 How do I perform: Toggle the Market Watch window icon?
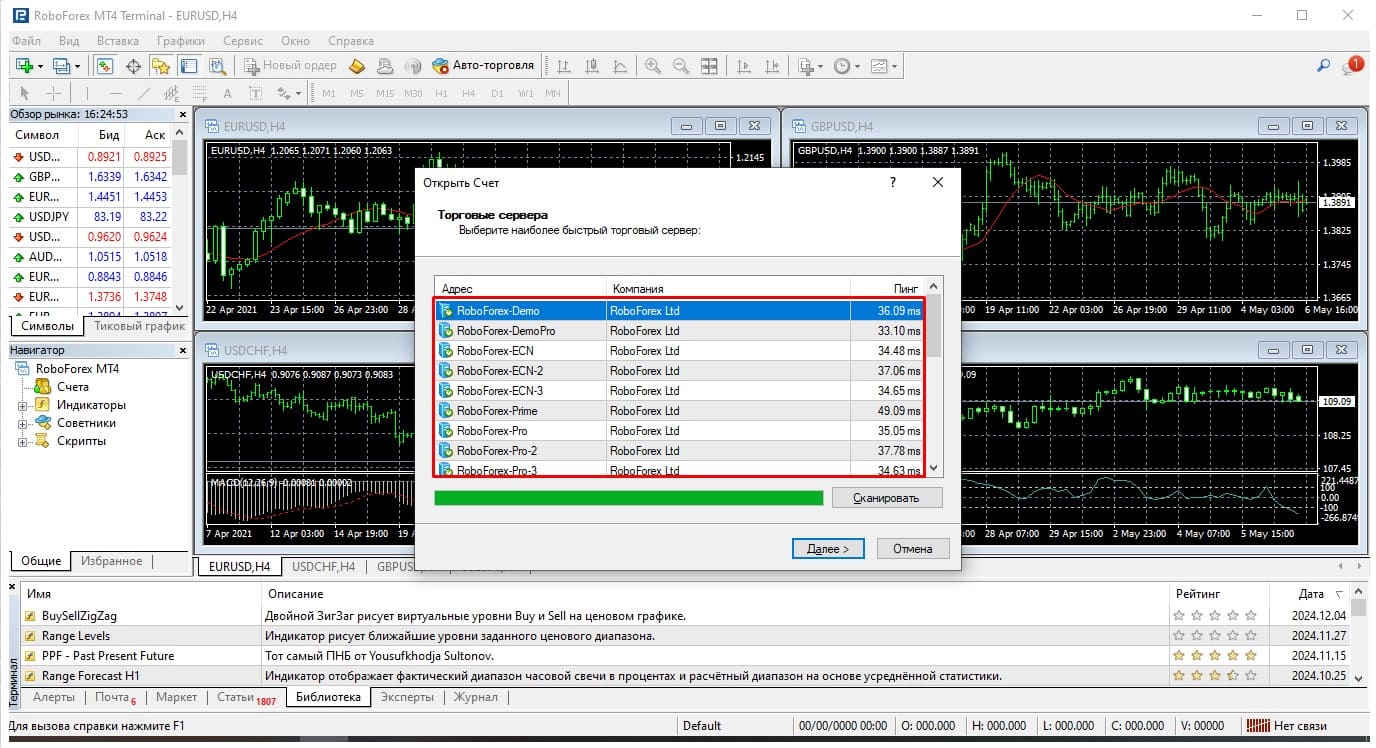coord(105,66)
